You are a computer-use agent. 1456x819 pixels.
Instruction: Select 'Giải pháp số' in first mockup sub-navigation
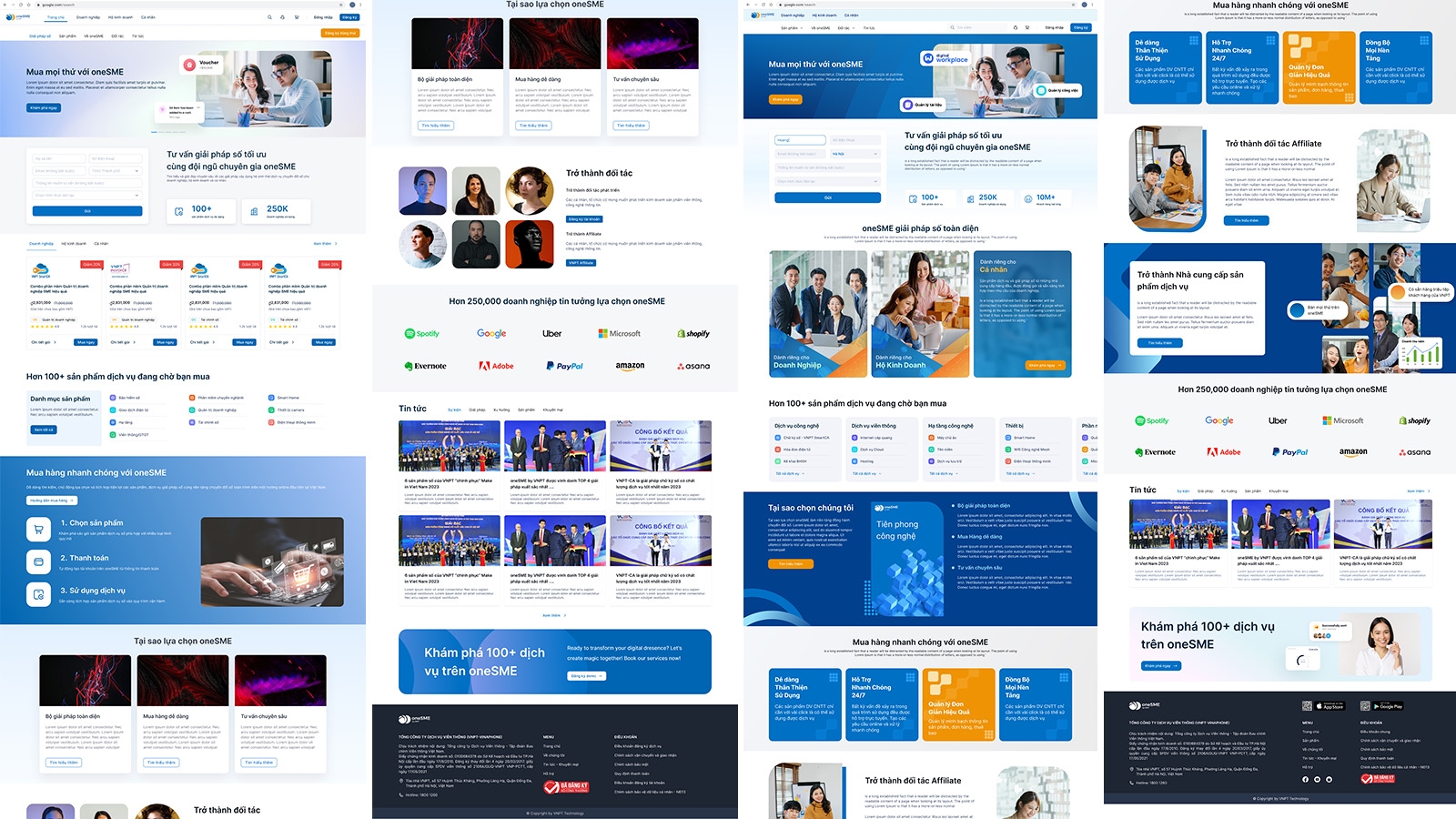[40, 36]
